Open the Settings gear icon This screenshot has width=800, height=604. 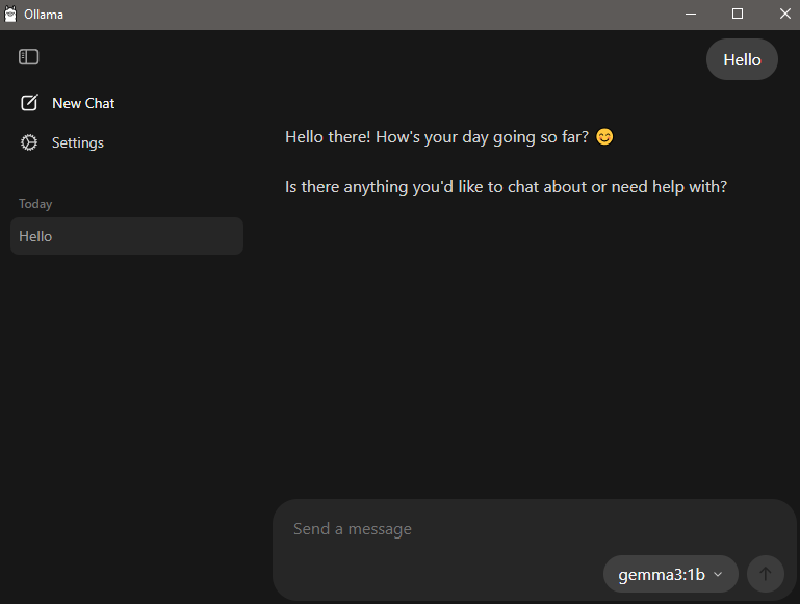(29, 142)
